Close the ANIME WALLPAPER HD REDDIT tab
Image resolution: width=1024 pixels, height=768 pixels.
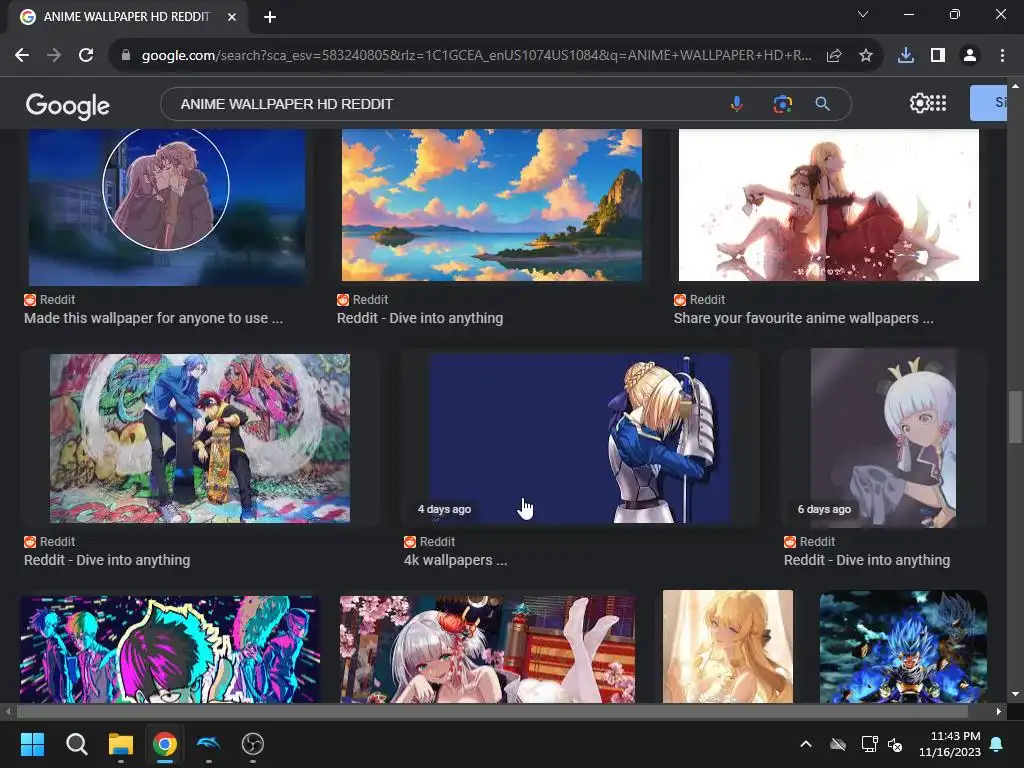(x=232, y=17)
